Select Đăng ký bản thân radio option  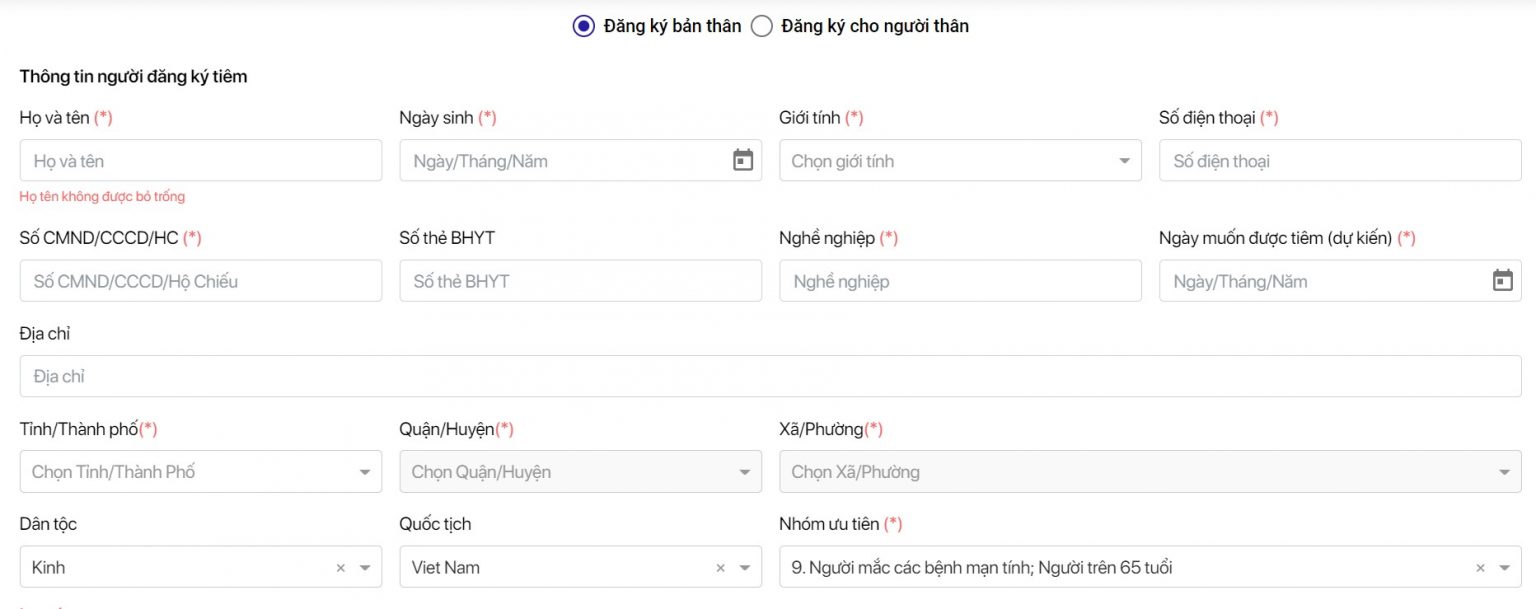(x=584, y=26)
